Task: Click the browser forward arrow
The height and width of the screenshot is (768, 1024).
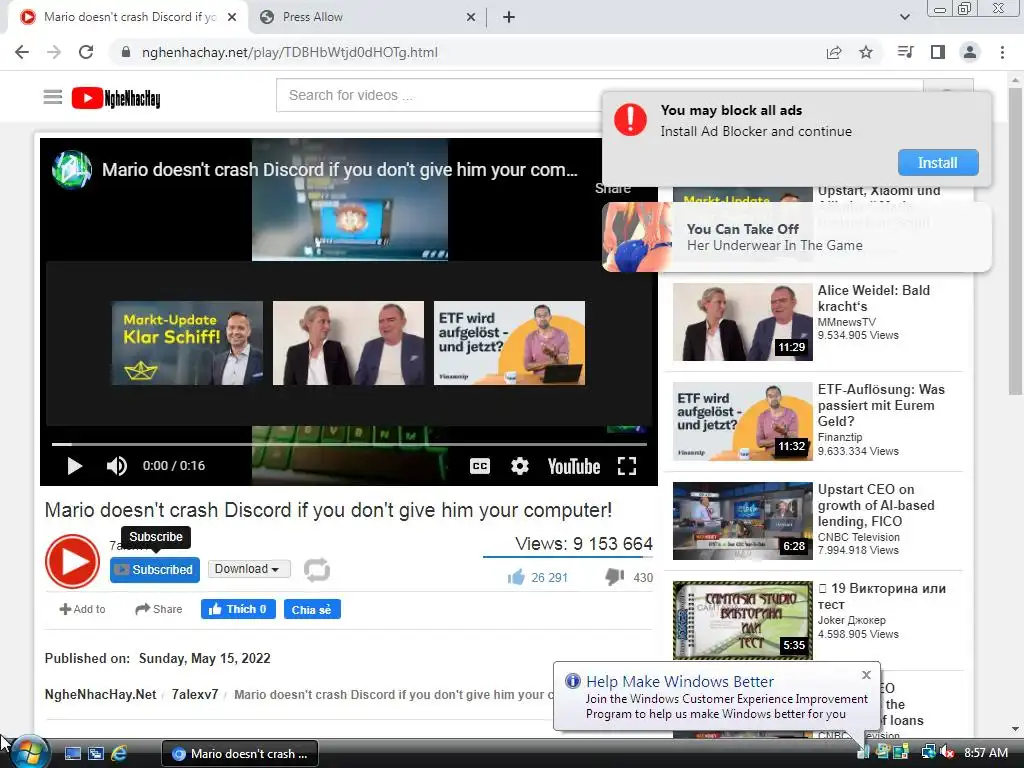Action: (x=54, y=52)
